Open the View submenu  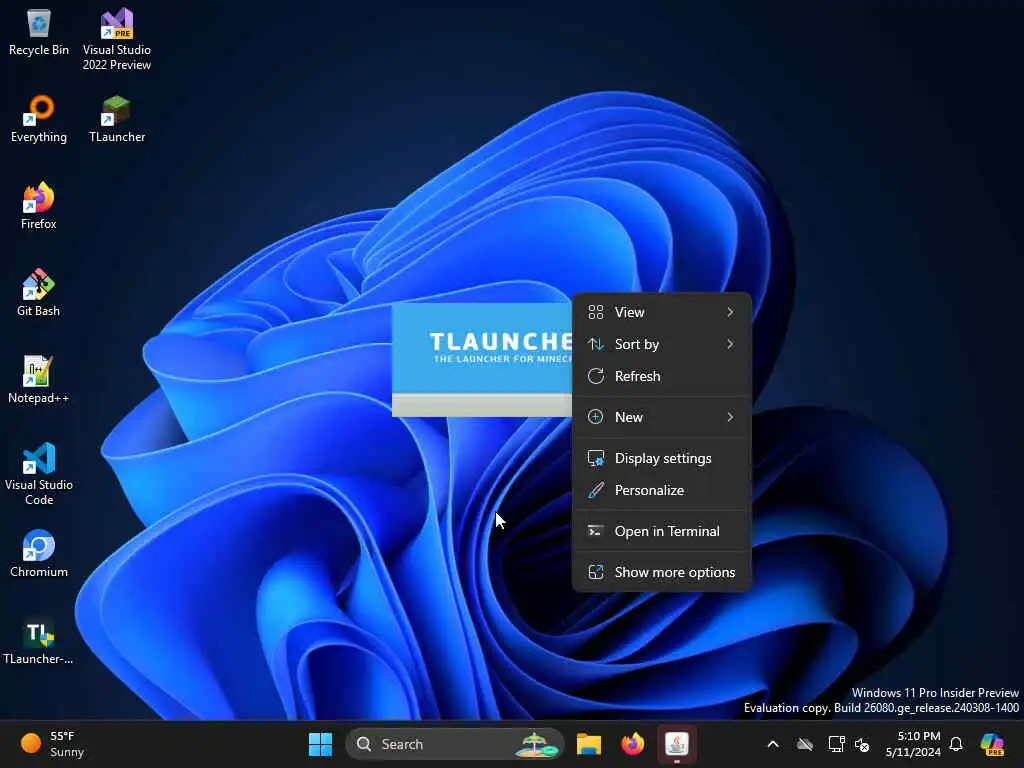(662, 312)
